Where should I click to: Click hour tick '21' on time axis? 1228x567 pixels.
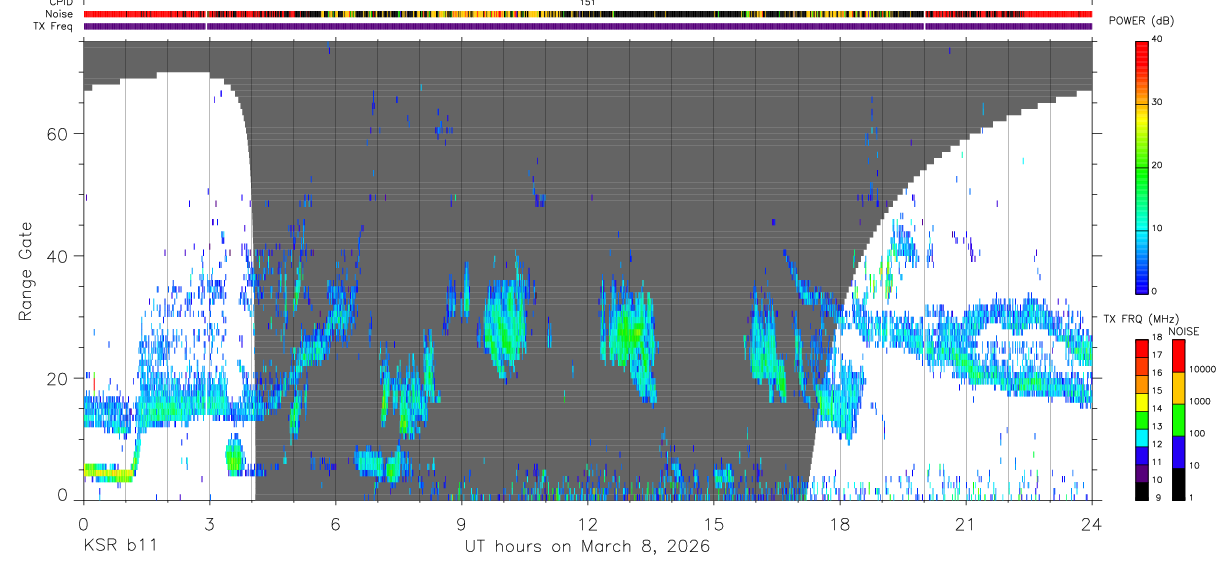pos(965,523)
